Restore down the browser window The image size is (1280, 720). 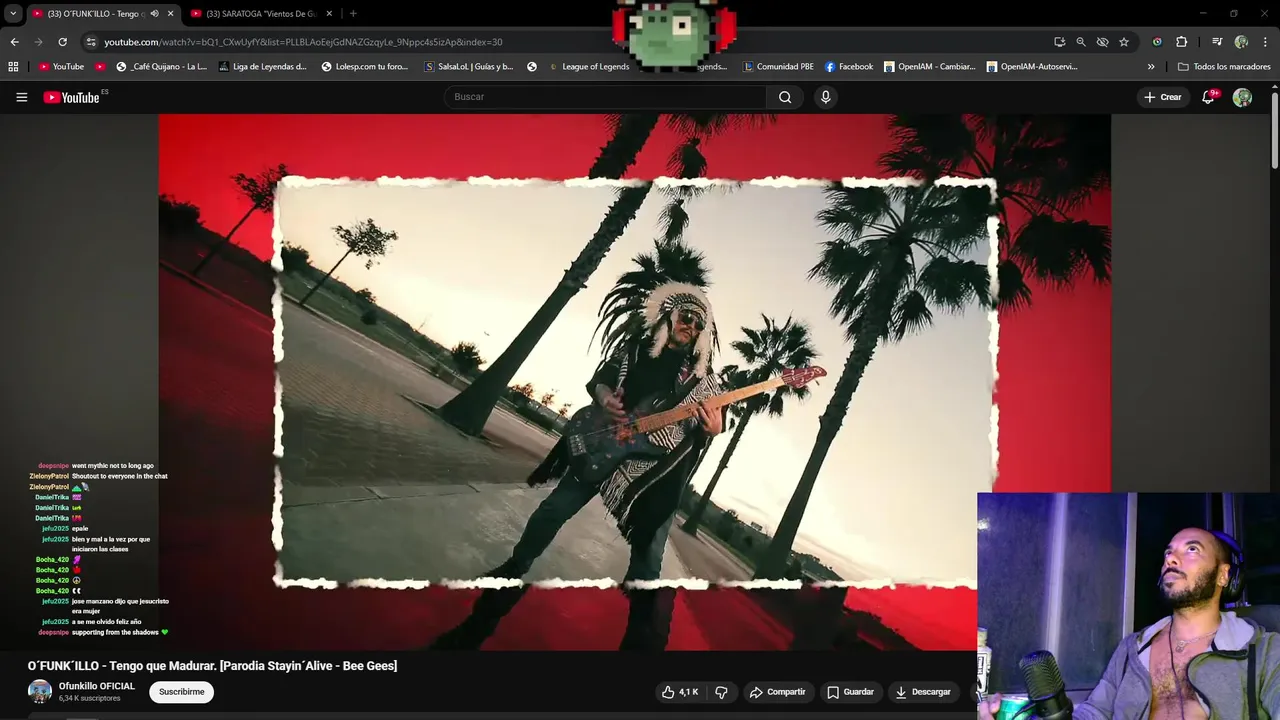[1234, 14]
